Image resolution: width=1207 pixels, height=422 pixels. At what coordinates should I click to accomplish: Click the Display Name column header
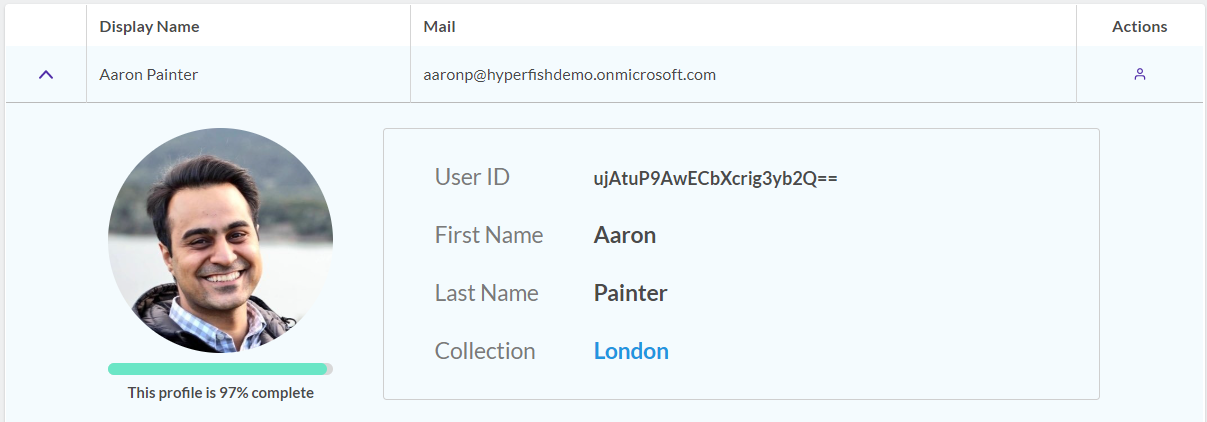click(x=149, y=27)
